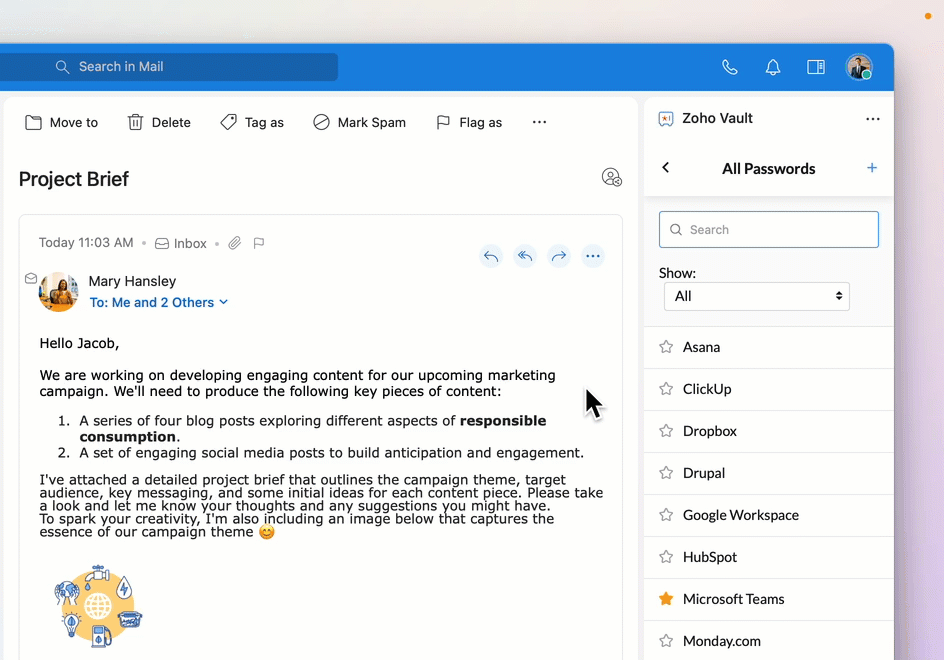944x660 pixels.
Task: Click sender name Mary Hansley
Action: 132,281
